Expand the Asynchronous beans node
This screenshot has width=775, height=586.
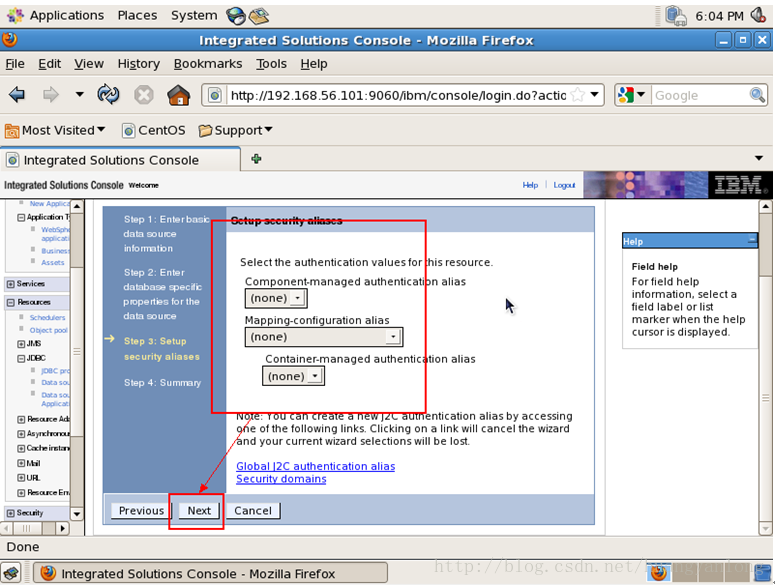point(21,434)
